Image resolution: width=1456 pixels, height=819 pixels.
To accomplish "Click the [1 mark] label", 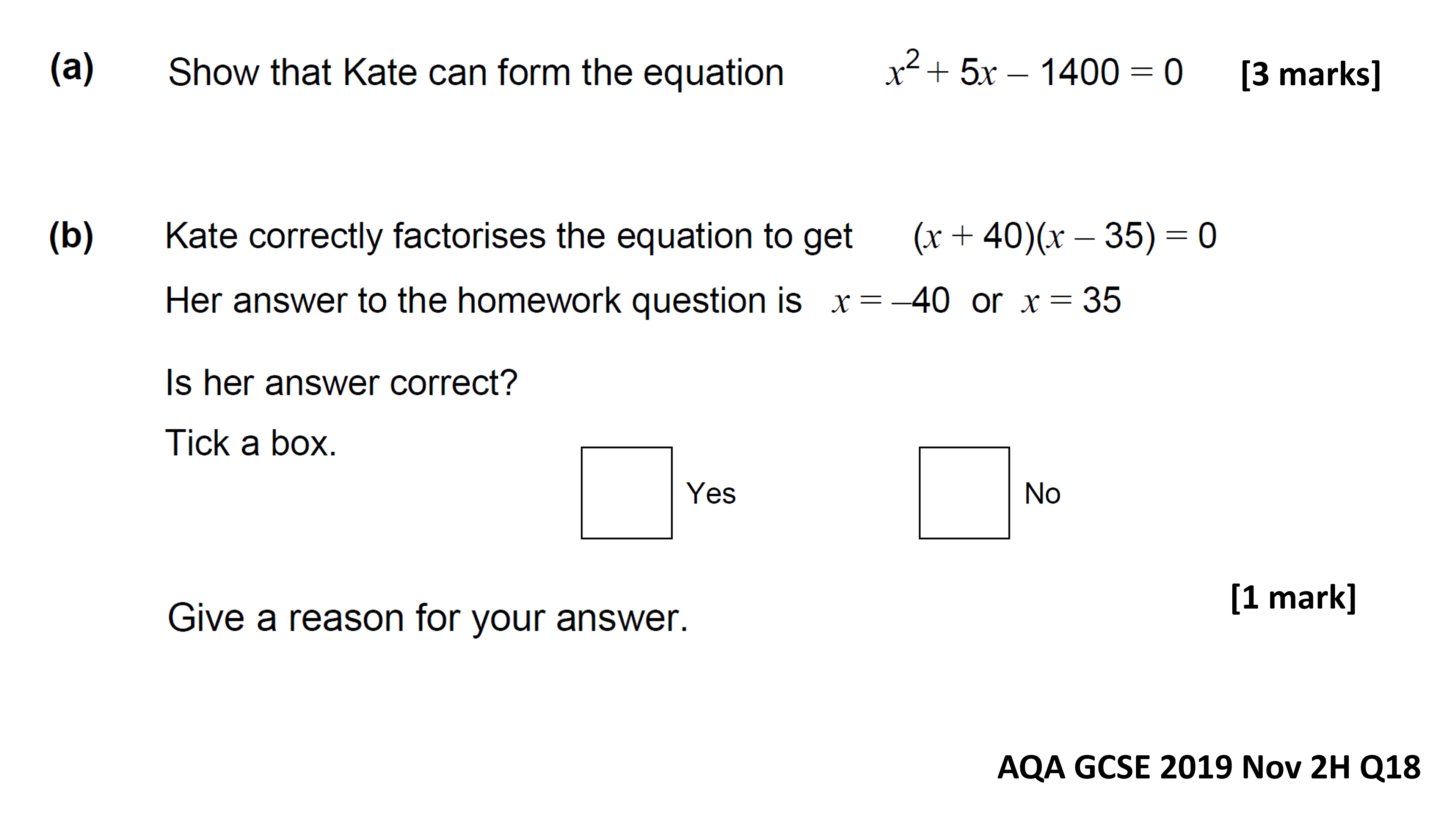I will coord(1293,598).
